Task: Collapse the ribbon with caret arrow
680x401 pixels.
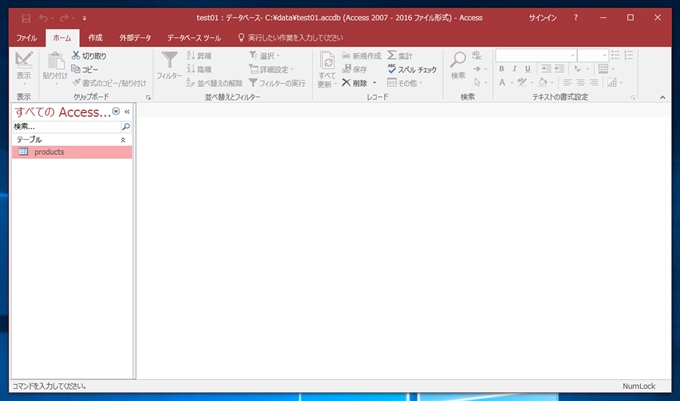Action: (x=663, y=97)
